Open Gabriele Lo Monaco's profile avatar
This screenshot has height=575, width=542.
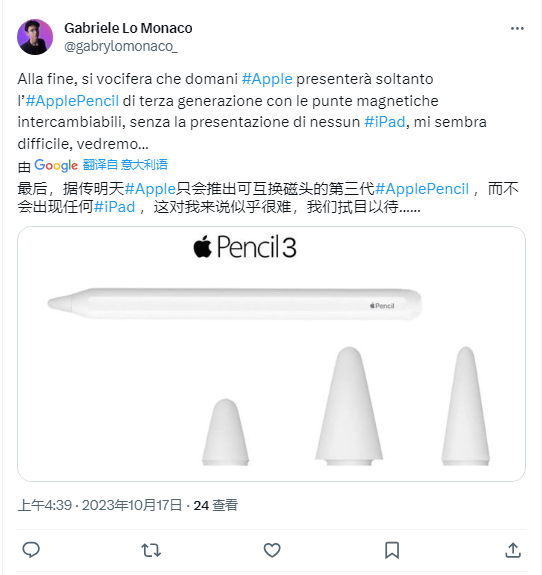click(x=35, y=37)
